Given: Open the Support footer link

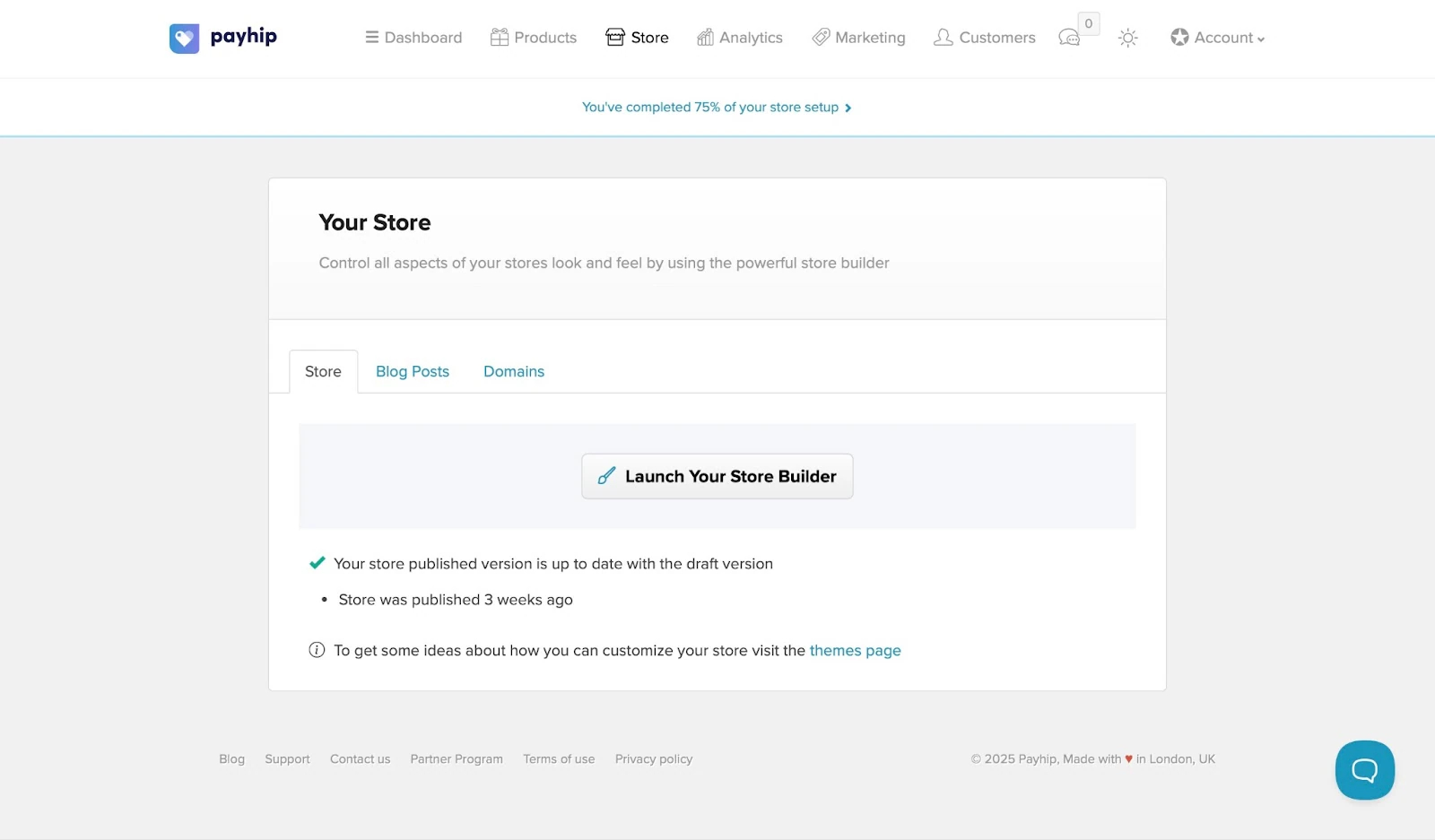Looking at the screenshot, I should click(x=287, y=759).
